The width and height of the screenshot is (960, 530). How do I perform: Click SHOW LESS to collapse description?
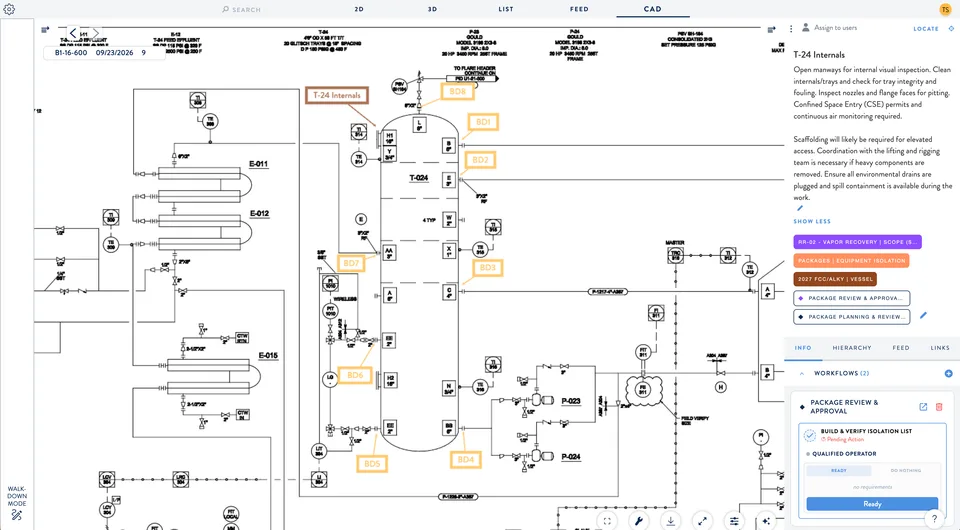click(812, 222)
